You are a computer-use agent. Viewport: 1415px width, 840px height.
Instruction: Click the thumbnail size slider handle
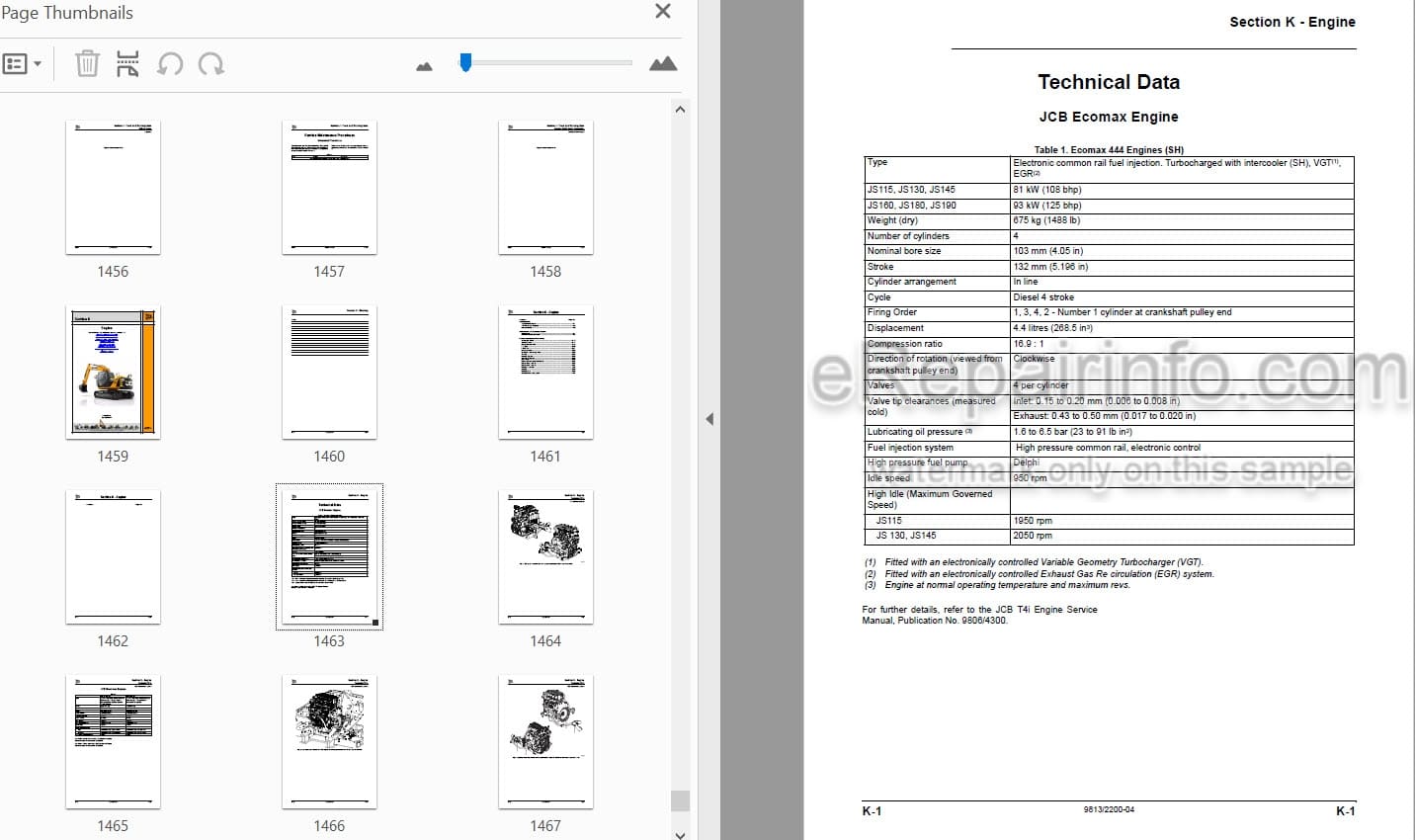pyautogui.click(x=465, y=62)
